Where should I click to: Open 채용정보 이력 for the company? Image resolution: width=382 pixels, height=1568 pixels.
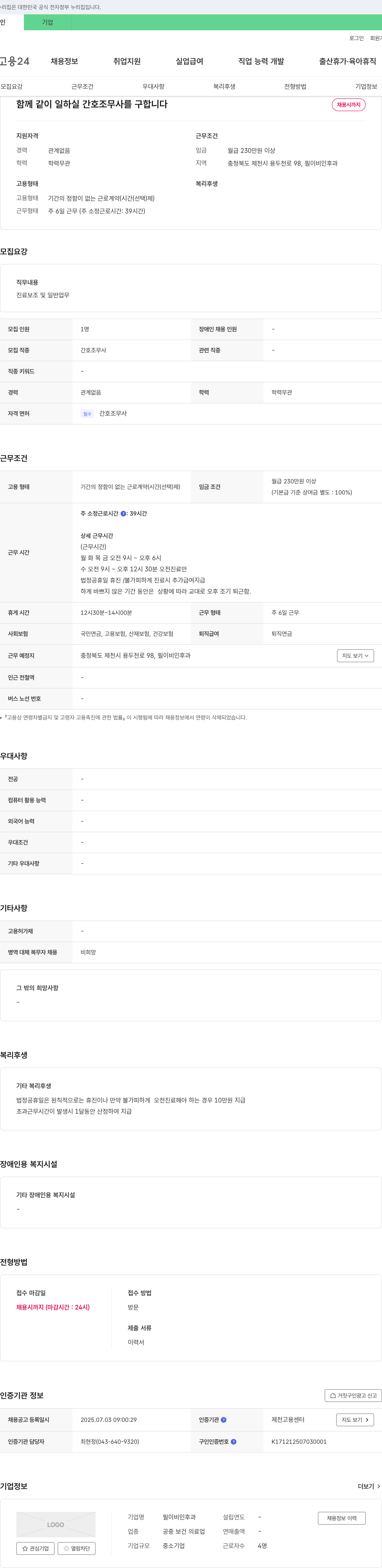click(342, 1517)
